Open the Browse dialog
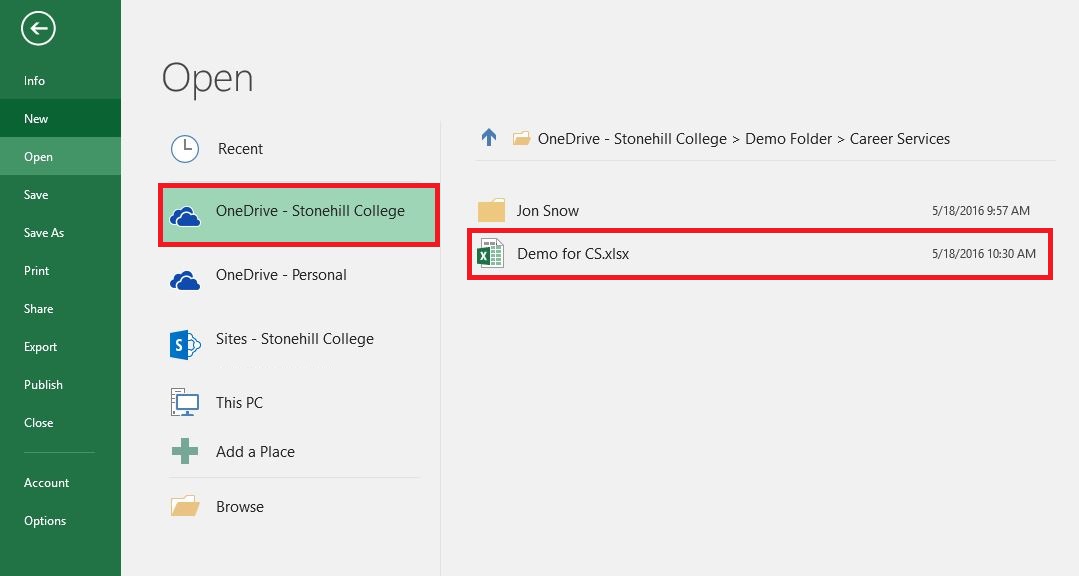 tap(240, 506)
